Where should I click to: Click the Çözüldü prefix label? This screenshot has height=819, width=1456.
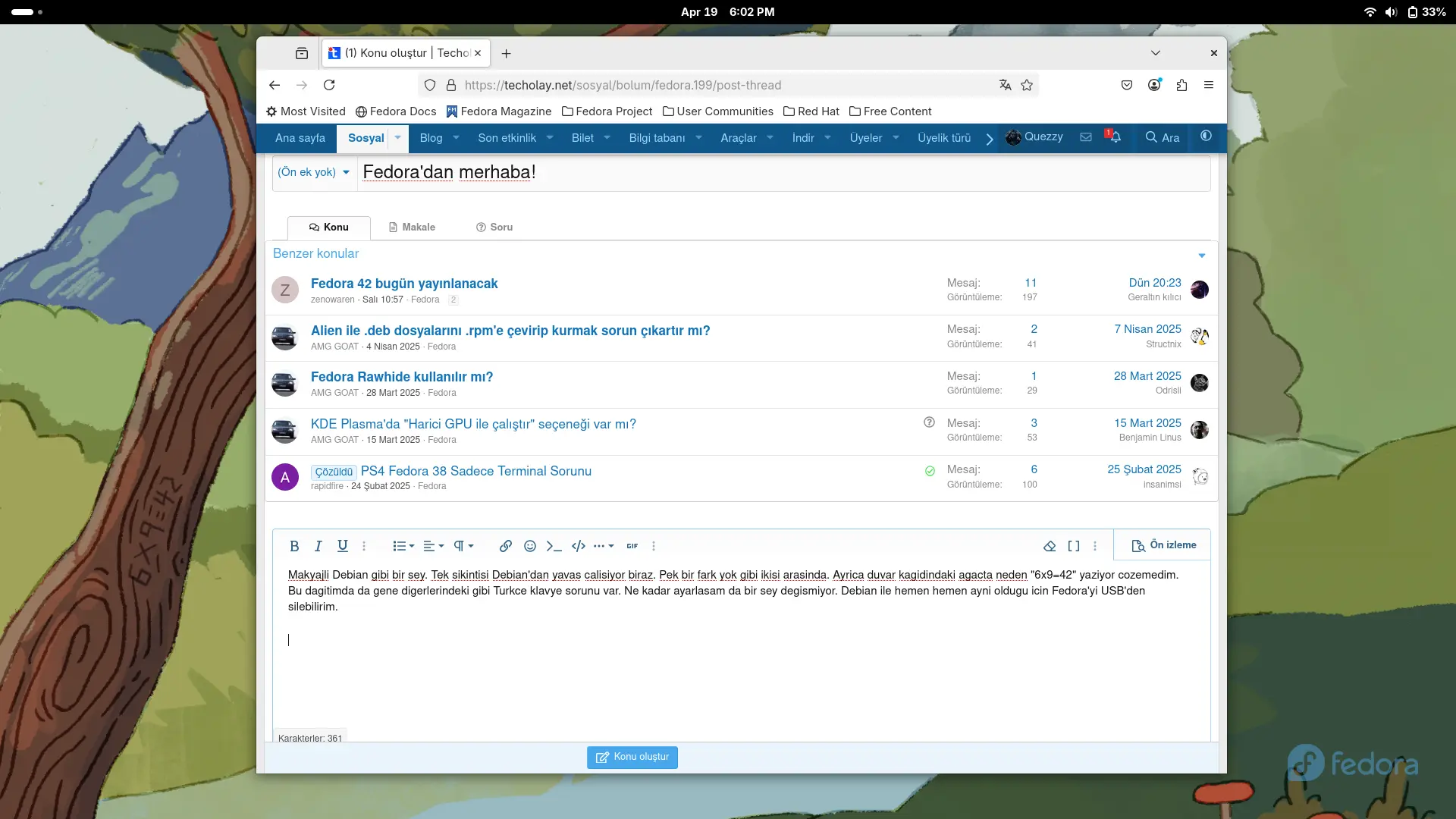[334, 472]
